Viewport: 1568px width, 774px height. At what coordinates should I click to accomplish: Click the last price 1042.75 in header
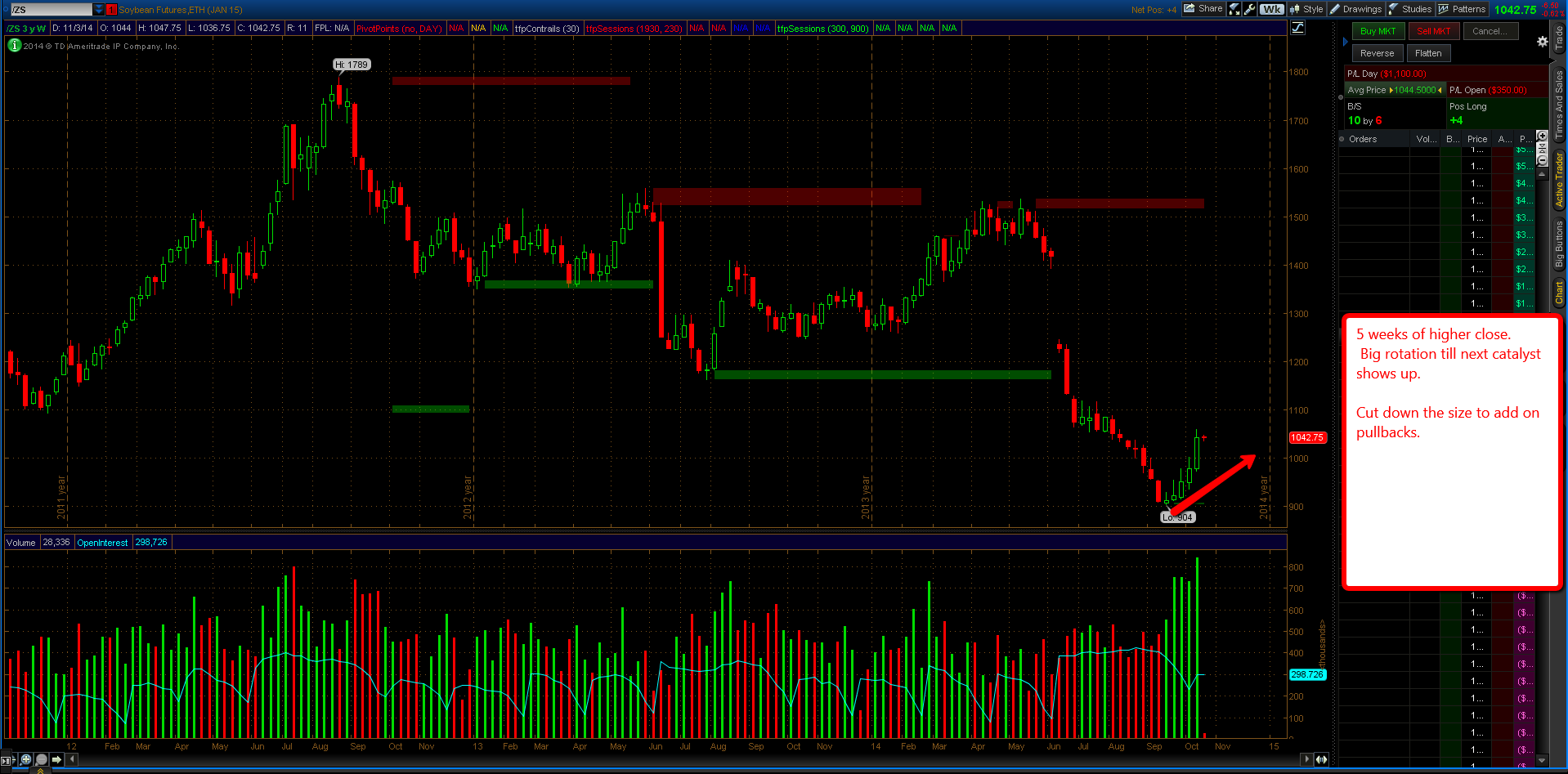click(x=1515, y=10)
